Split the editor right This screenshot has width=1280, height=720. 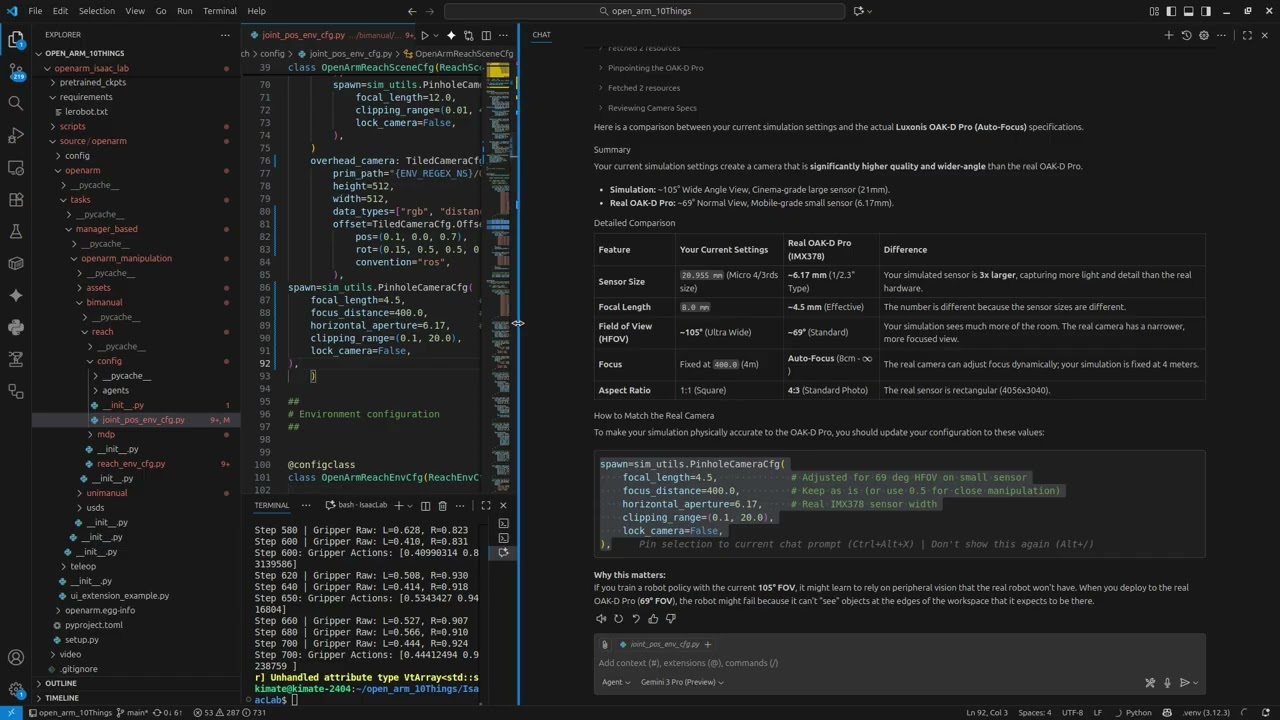click(x=486, y=35)
